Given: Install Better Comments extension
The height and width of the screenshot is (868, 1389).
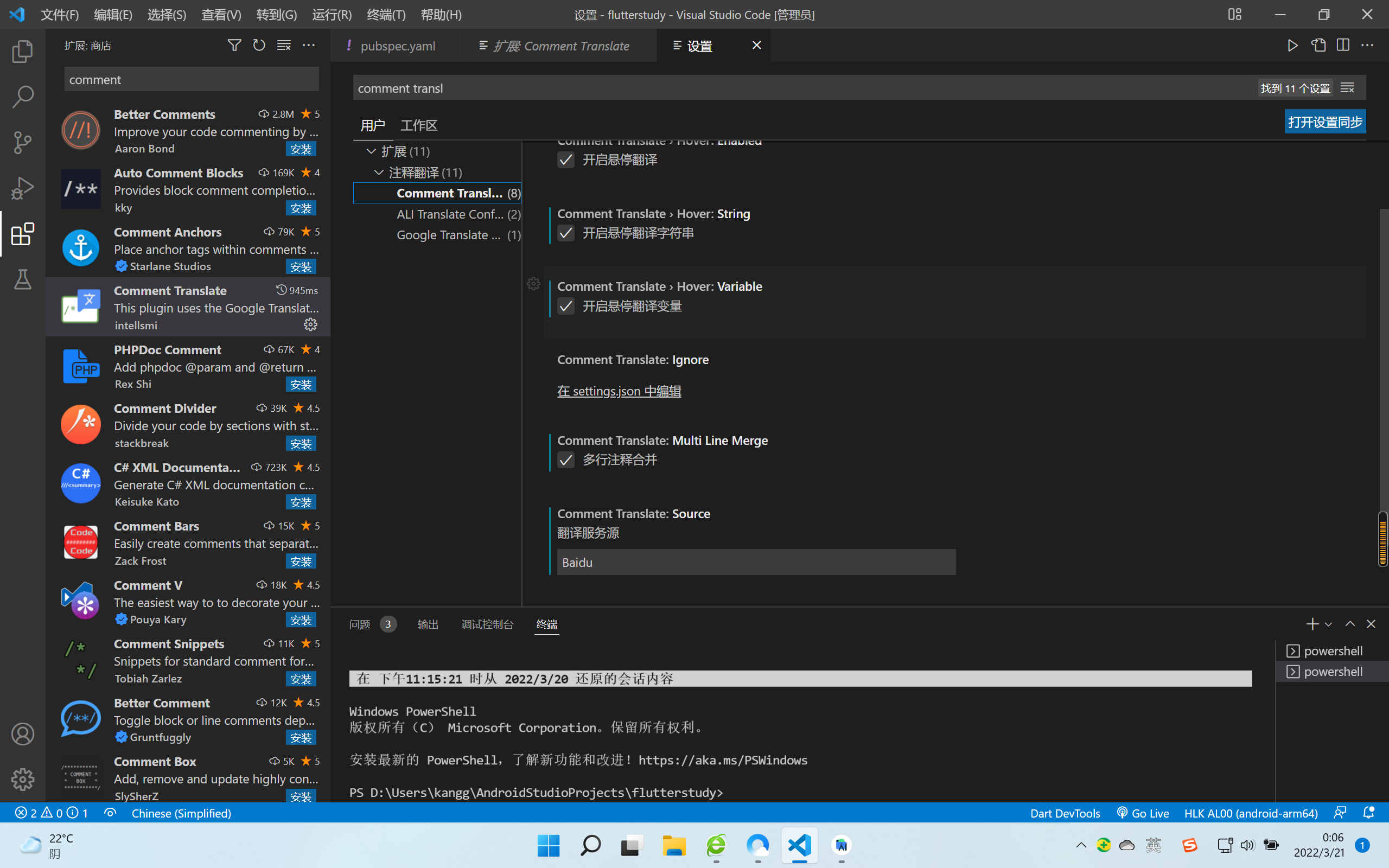Looking at the screenshot, I should (x=301, y=149).
